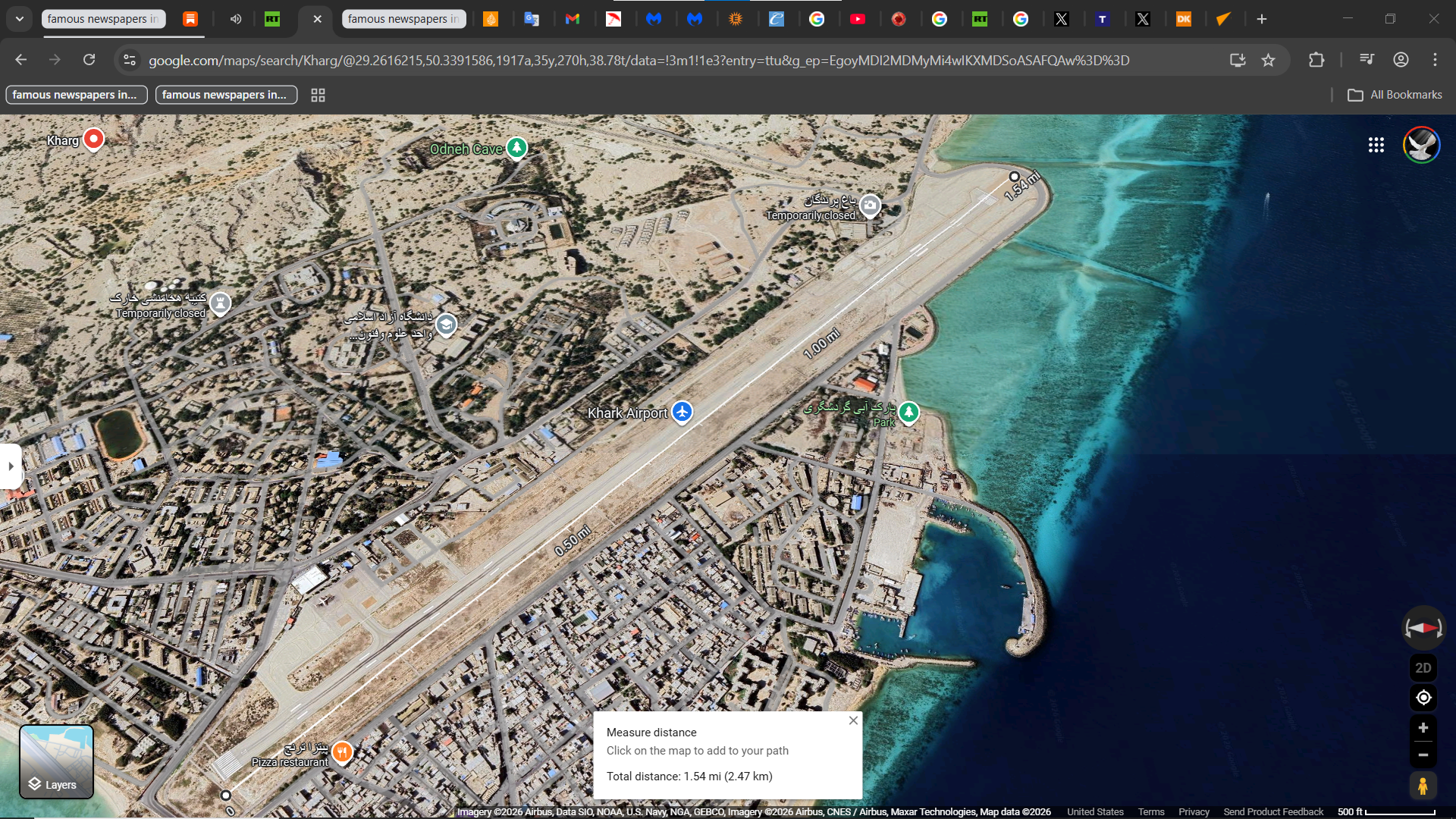Open the Google apps grid
The height and width of the screenshot is (819, 1456).
click(x=1376, y=145)
